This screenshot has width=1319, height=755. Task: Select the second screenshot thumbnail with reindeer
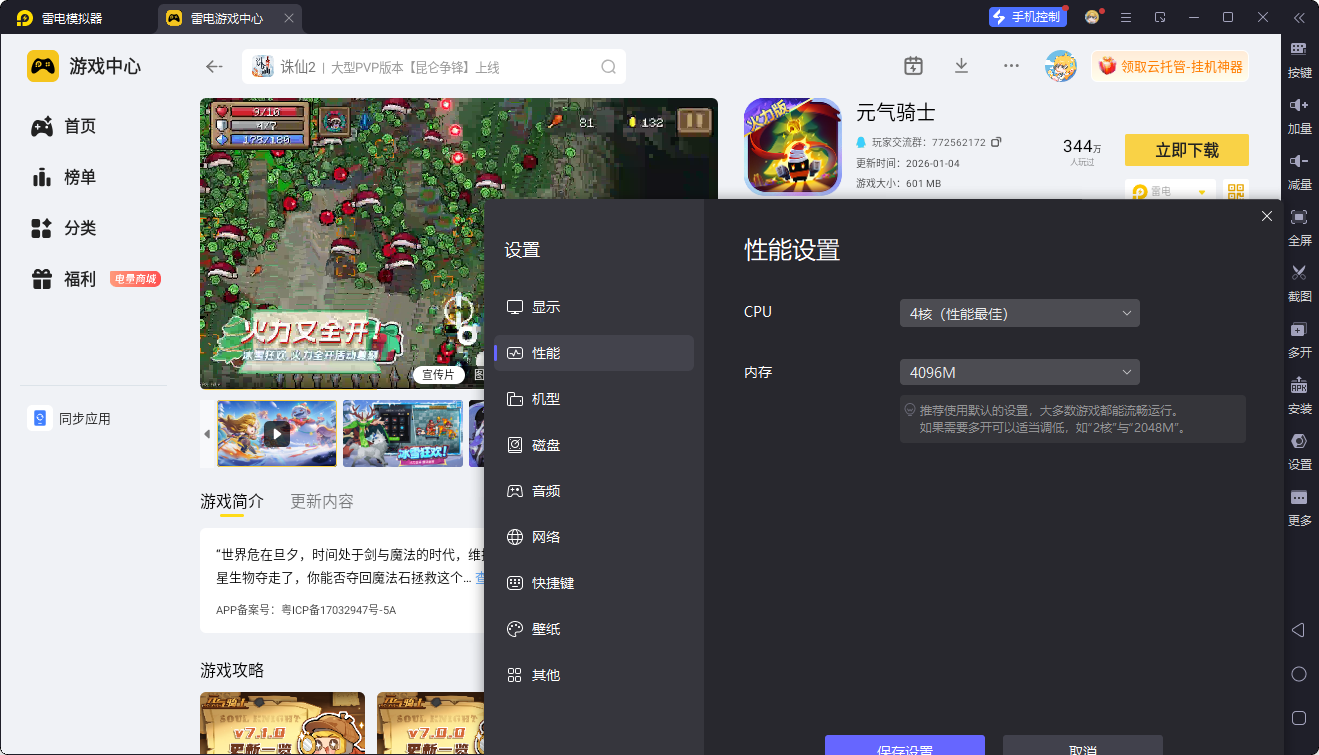(x=403, y=433)
